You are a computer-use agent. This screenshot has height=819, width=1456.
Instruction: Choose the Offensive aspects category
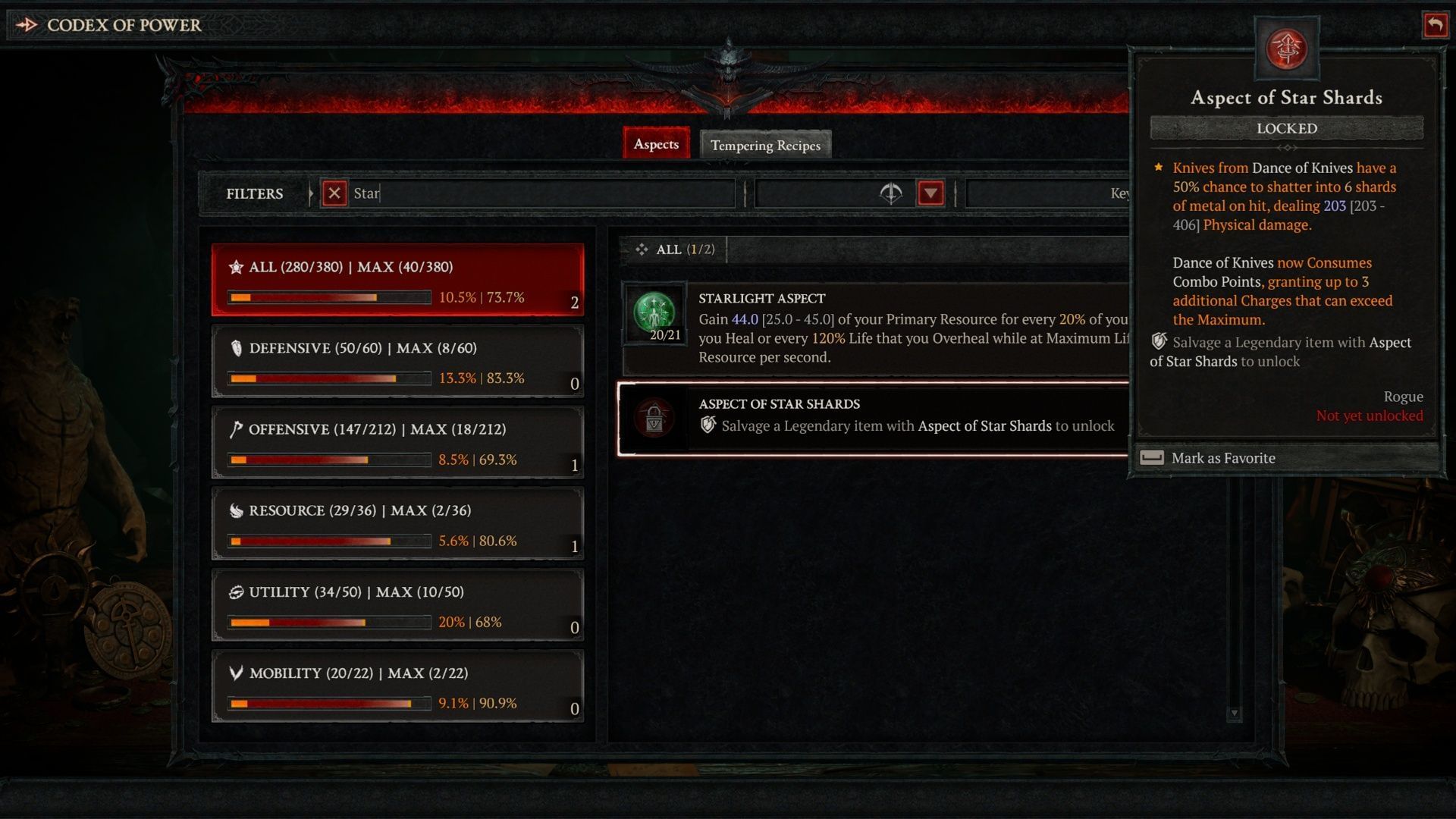pyautogui.click(x=397, y=442)
